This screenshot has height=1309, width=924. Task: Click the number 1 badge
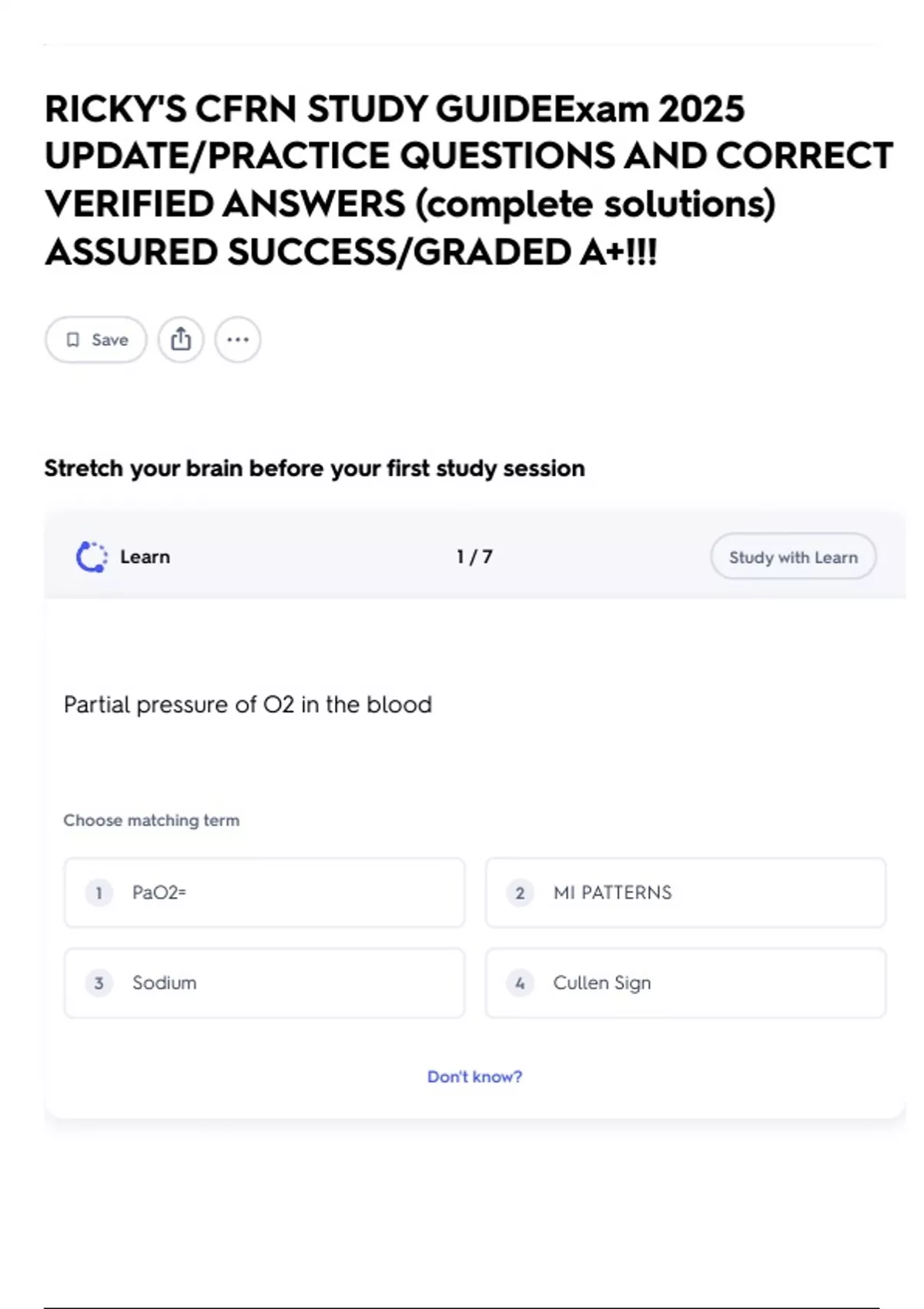[99, 893]
